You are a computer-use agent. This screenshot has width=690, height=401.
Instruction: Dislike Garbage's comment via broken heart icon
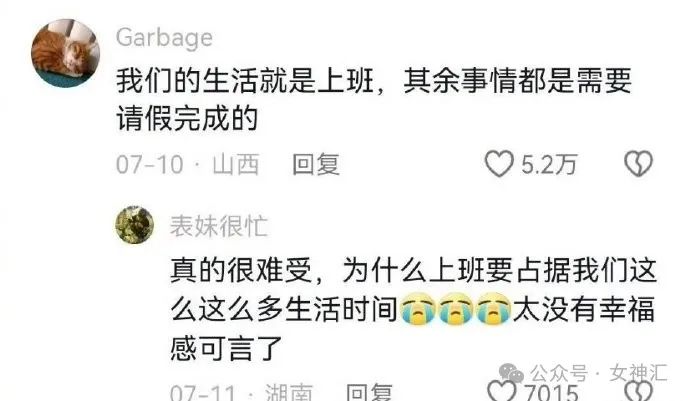point(639,164)
